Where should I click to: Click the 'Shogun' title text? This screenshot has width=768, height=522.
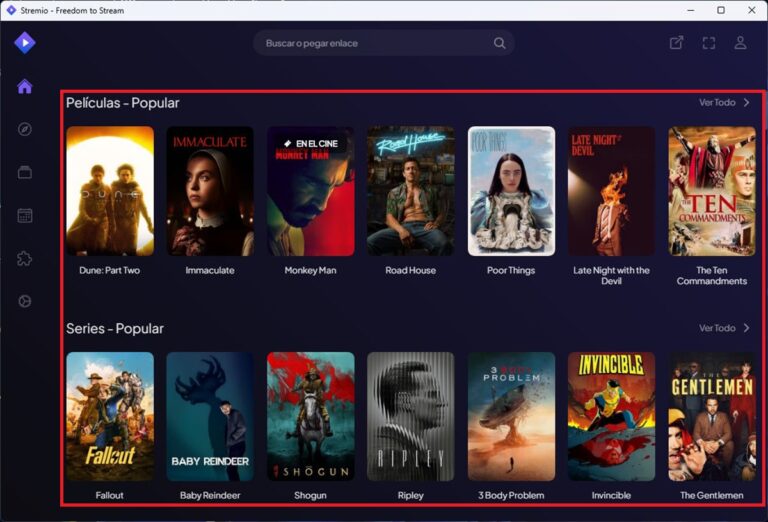tap(311, 496)
